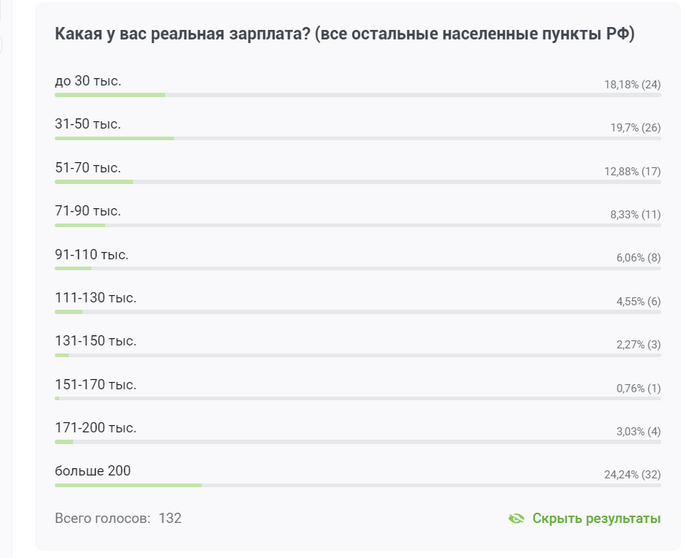This screenshot has width=700, height=558.
Task: Select the "до 30 тыс." poll option
Action: tap(88, 80)
